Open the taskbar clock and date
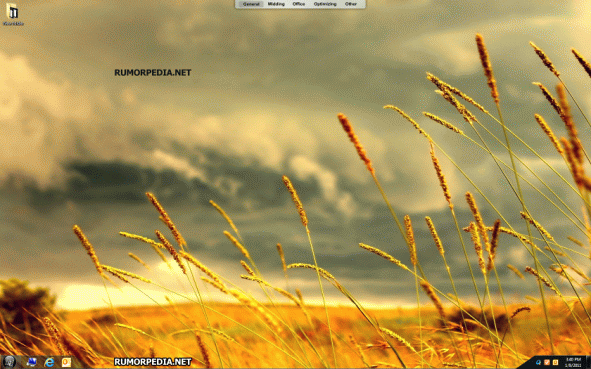This screenshot has width=591, height=369. [x=573, y=363]
